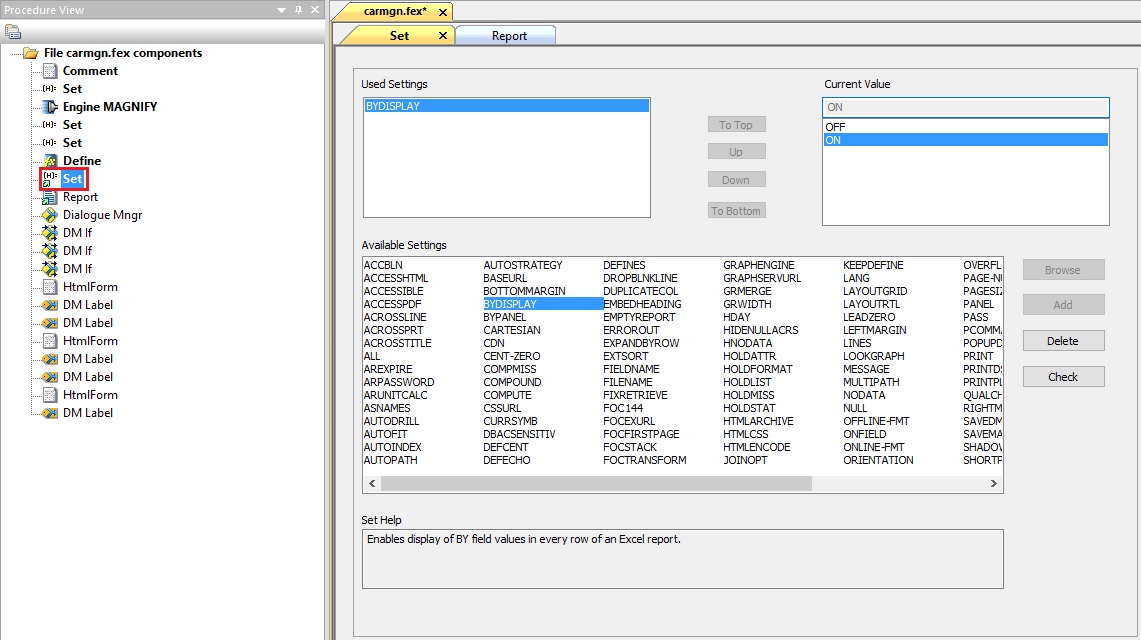Click the highlighted Set component icon

pyautogui.click(x=50, y=179)
